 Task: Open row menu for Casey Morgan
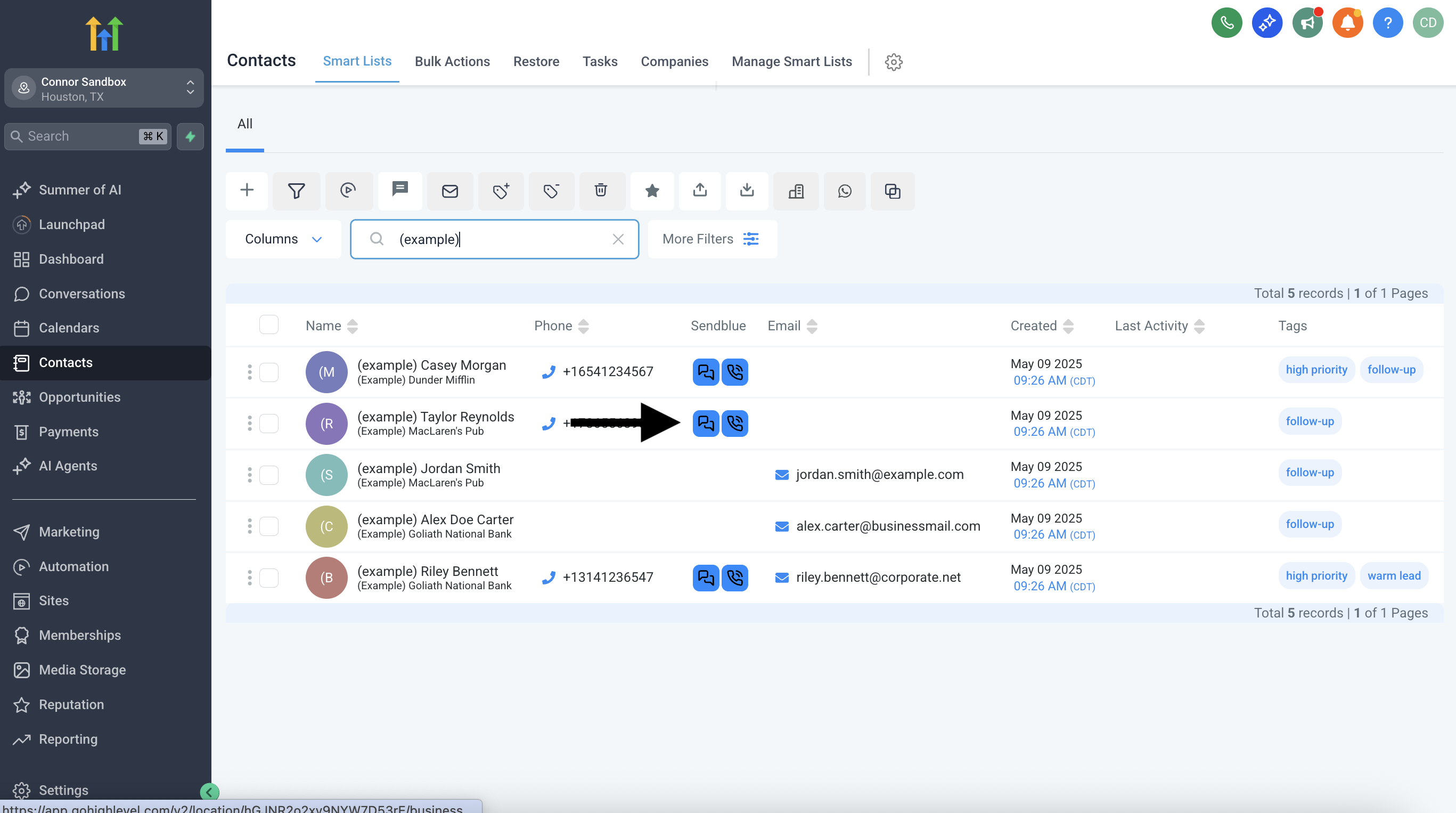(249, 372)
